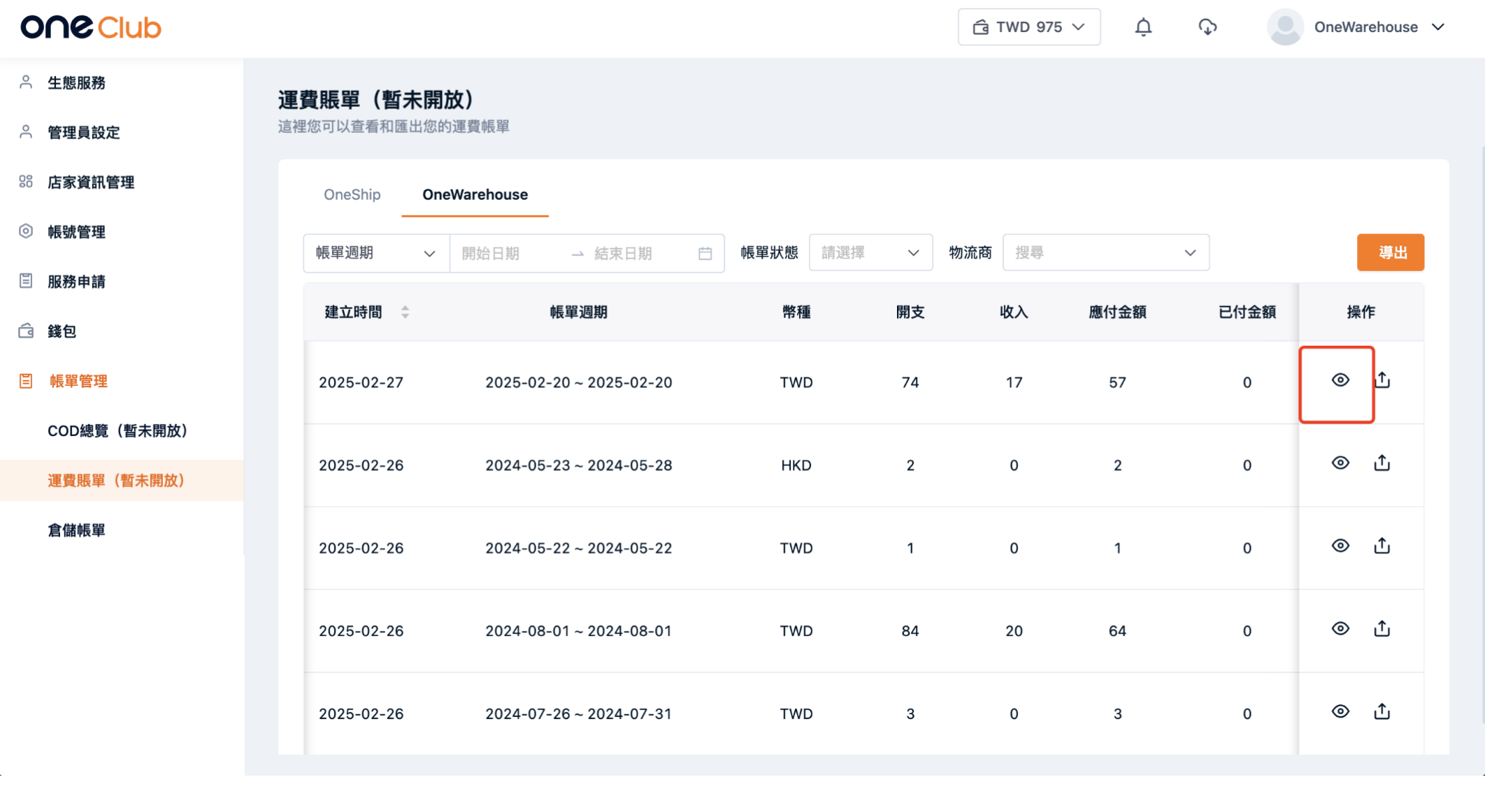Click the orange 導出 export button
Image resolution: width=1485 pixels, height=812 pixels.
pyautogui.click(x=1391, y=252)
